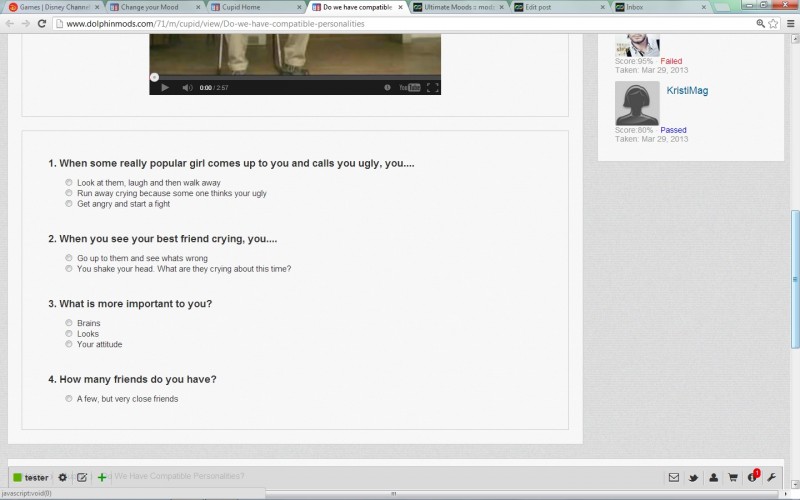Click the new tab button

[x=720, y=8]
